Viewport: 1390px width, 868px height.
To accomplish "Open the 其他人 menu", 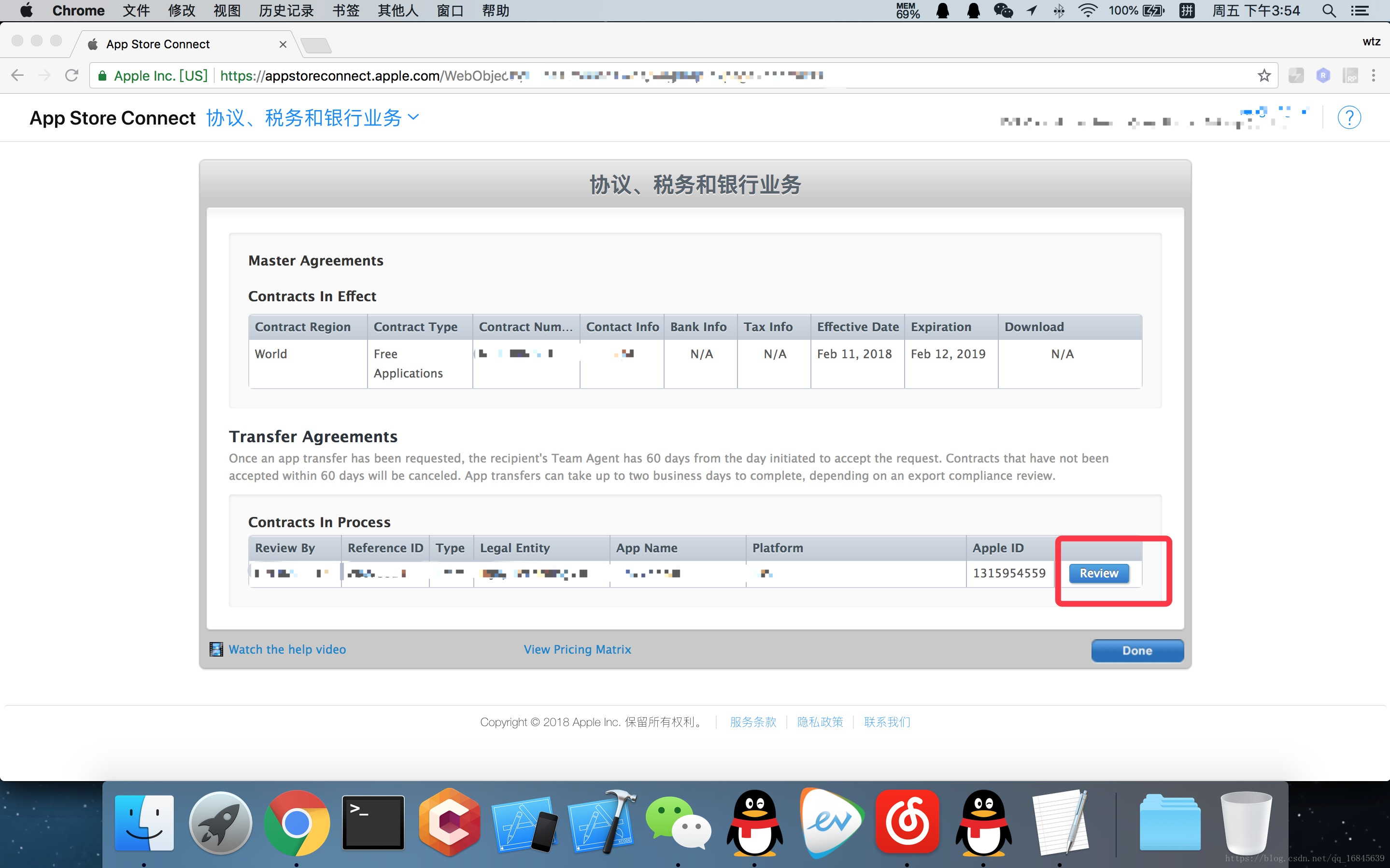I will (398, 10).
